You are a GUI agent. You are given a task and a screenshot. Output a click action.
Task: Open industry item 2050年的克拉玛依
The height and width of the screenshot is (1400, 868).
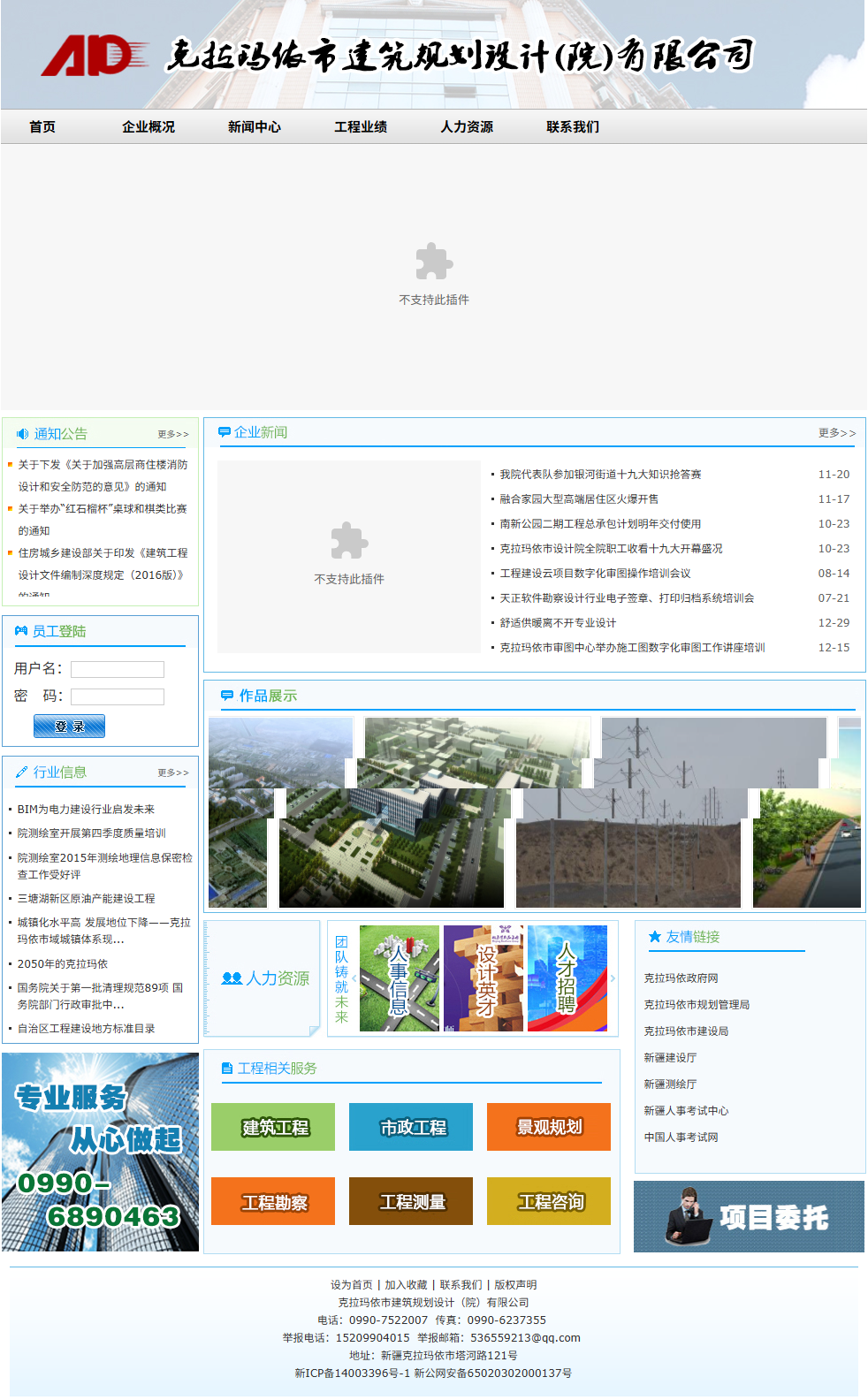(x=62, y=964)
